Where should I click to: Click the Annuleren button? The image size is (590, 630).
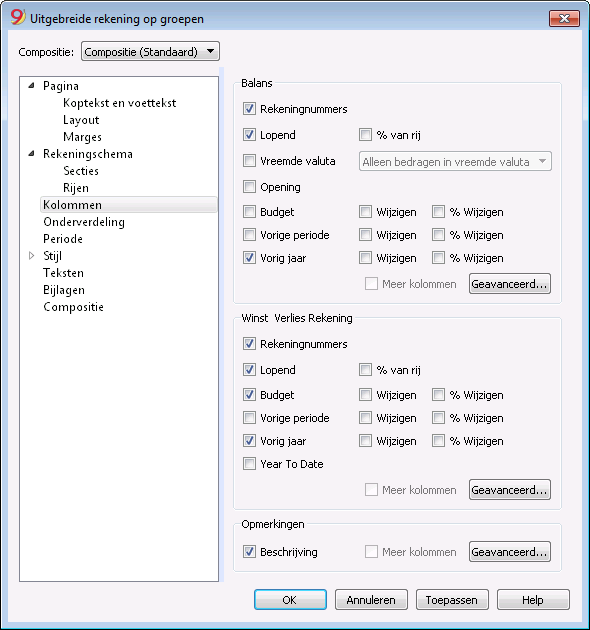pos(371,599)
